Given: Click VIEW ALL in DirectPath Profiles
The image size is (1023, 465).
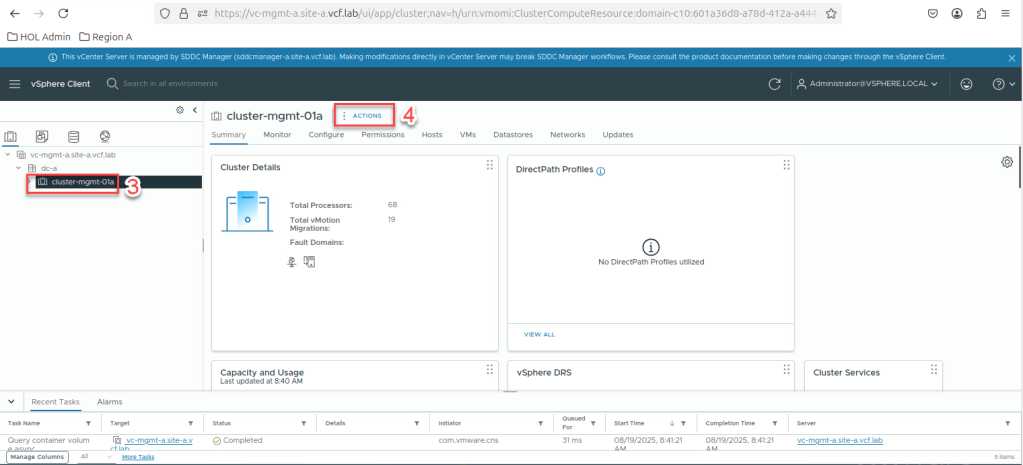Looking at the screenshot, I should click(x=540, y=335).
